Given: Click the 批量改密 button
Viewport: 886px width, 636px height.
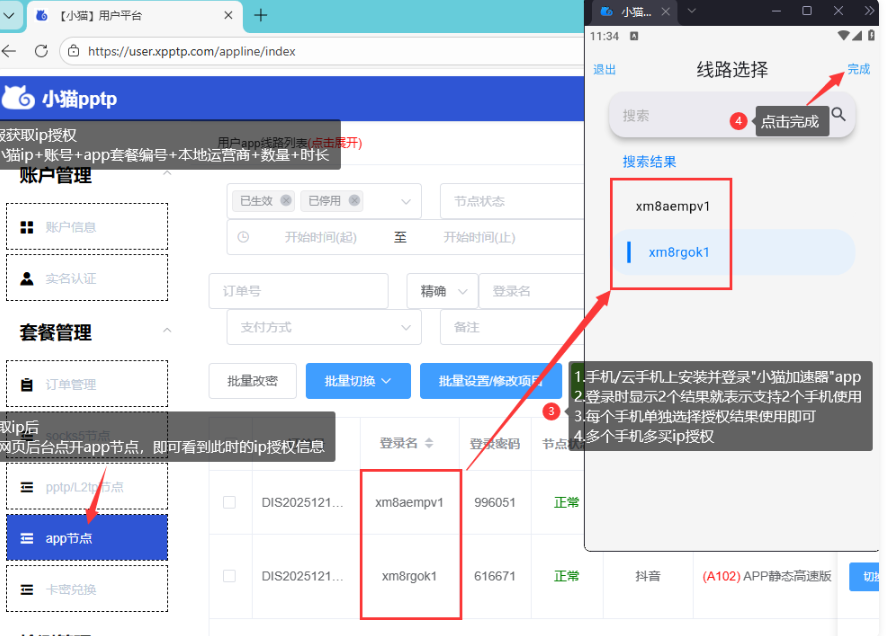Looking at the screenshot, I should (253, 381).
